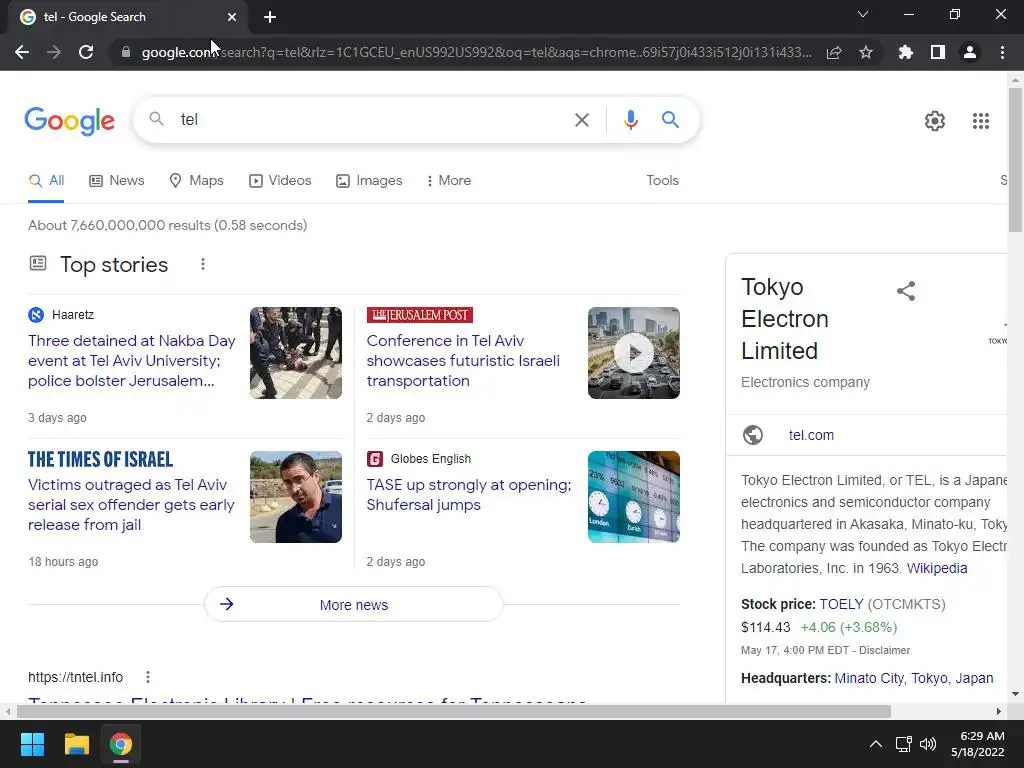Click the Globes stock clocks thumbnail
The height and width of the screenshot is (768, 1024).
tap(633, 497)
